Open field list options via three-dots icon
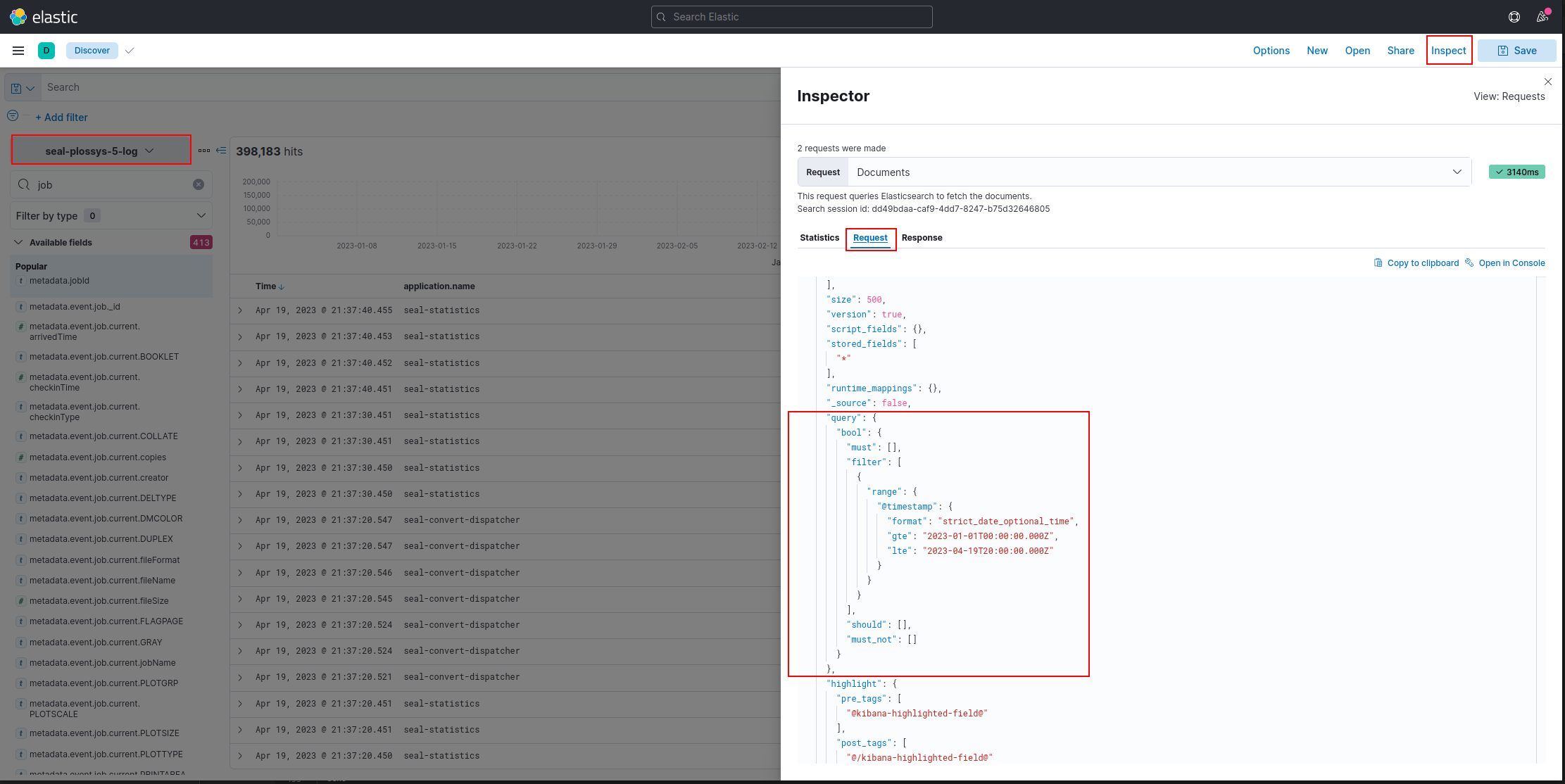1565x784 pixels. [204, 150]
